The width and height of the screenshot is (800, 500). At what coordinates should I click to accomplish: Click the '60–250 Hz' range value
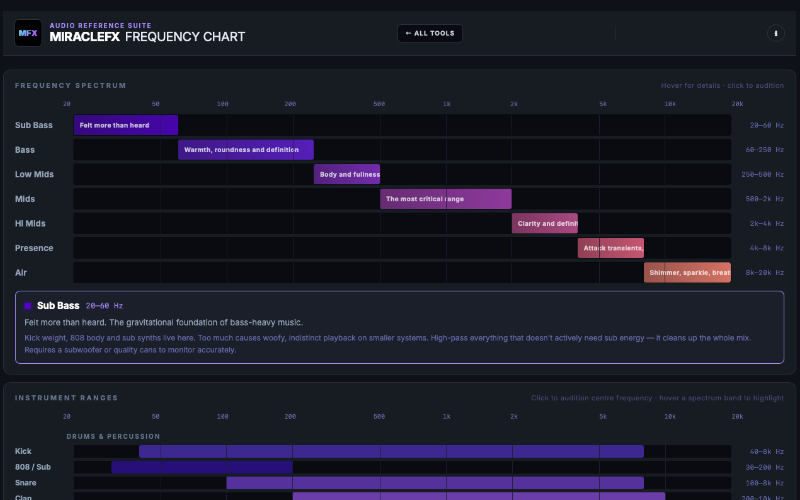(764, 149)
